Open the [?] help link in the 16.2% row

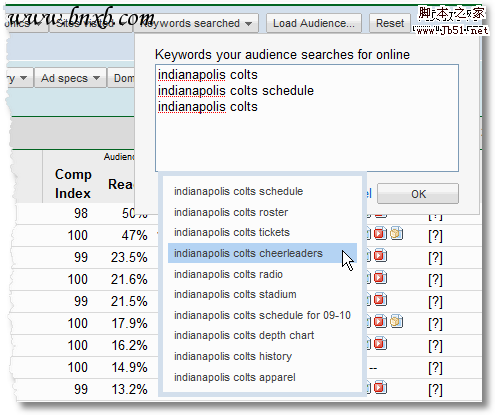435,346
